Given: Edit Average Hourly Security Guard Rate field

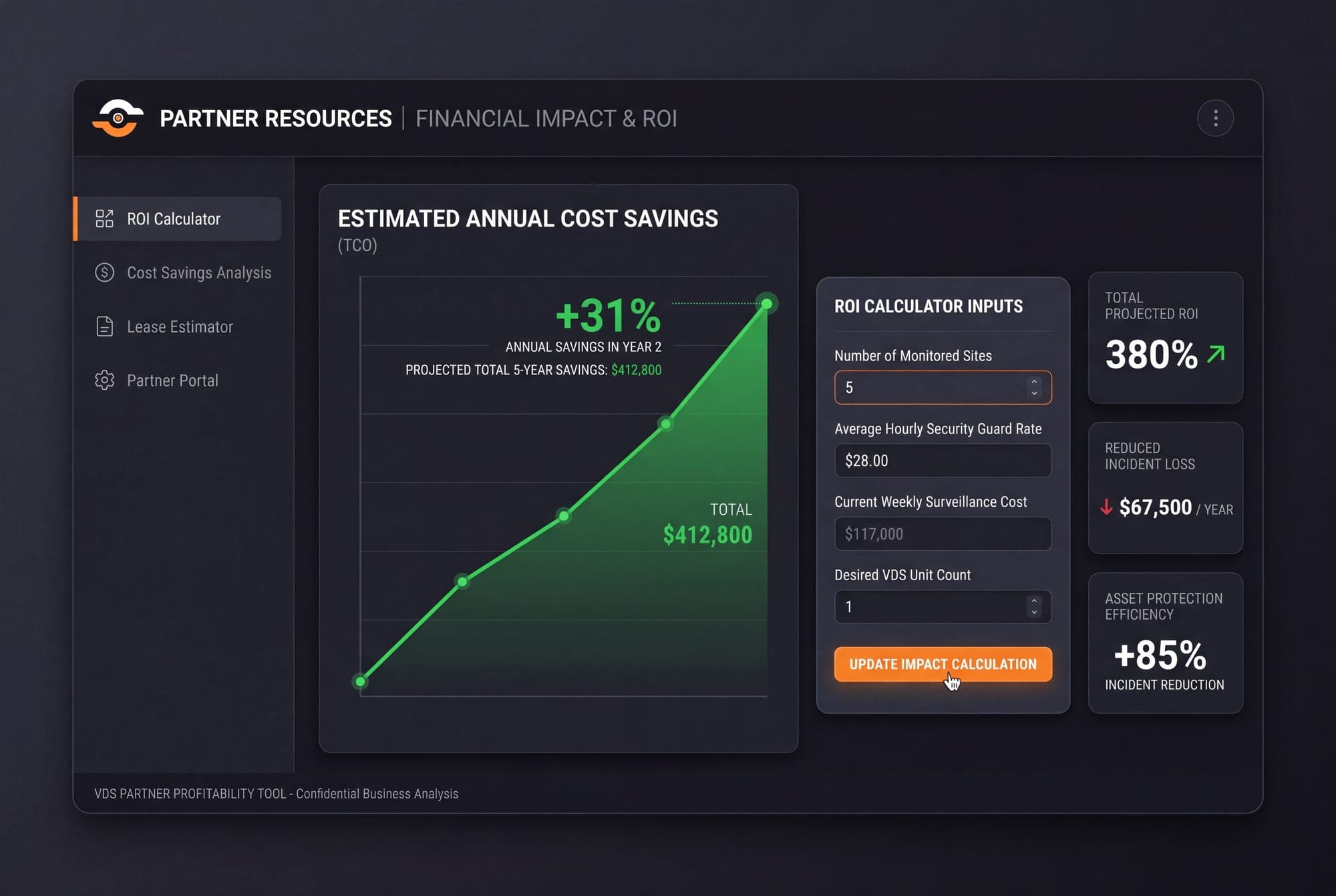Looking at the screenshot, I should click(x=943, y=461).
